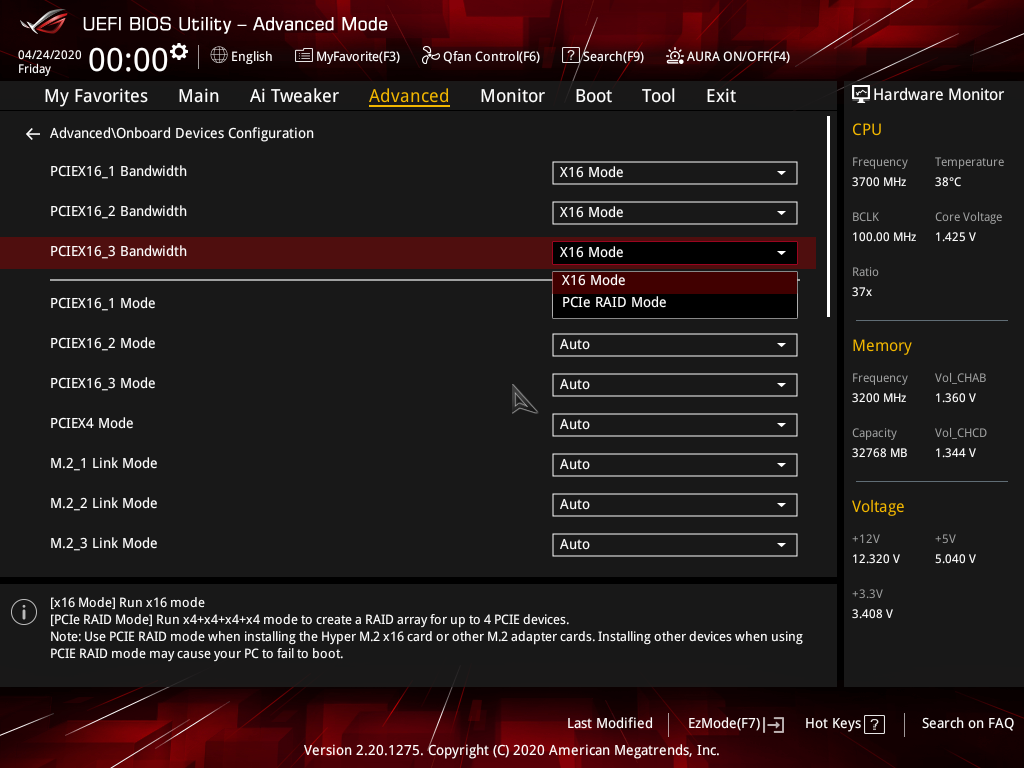Click the memory capacity 32768 MB value

pyautogui.click(x=879, y=453)
